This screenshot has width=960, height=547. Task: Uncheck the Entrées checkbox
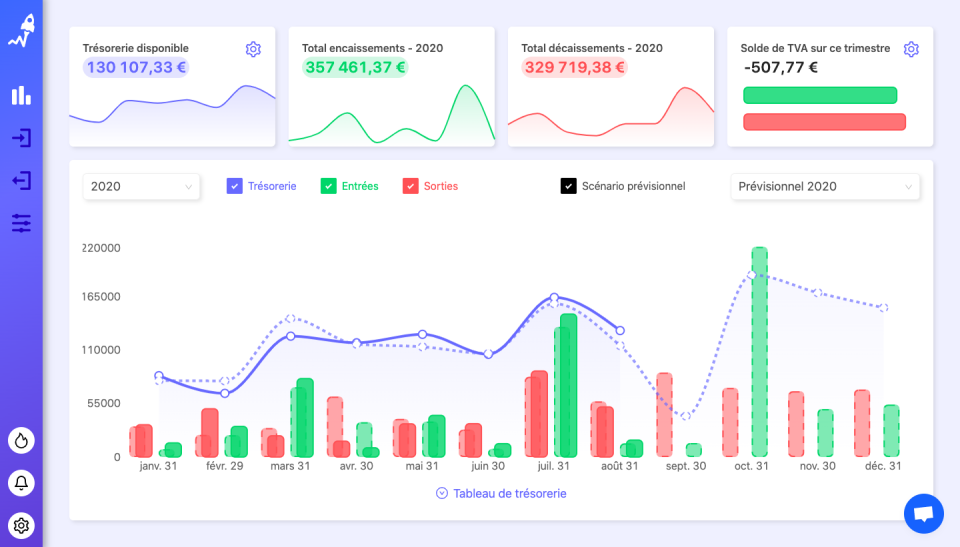click(x=328, y=186)
